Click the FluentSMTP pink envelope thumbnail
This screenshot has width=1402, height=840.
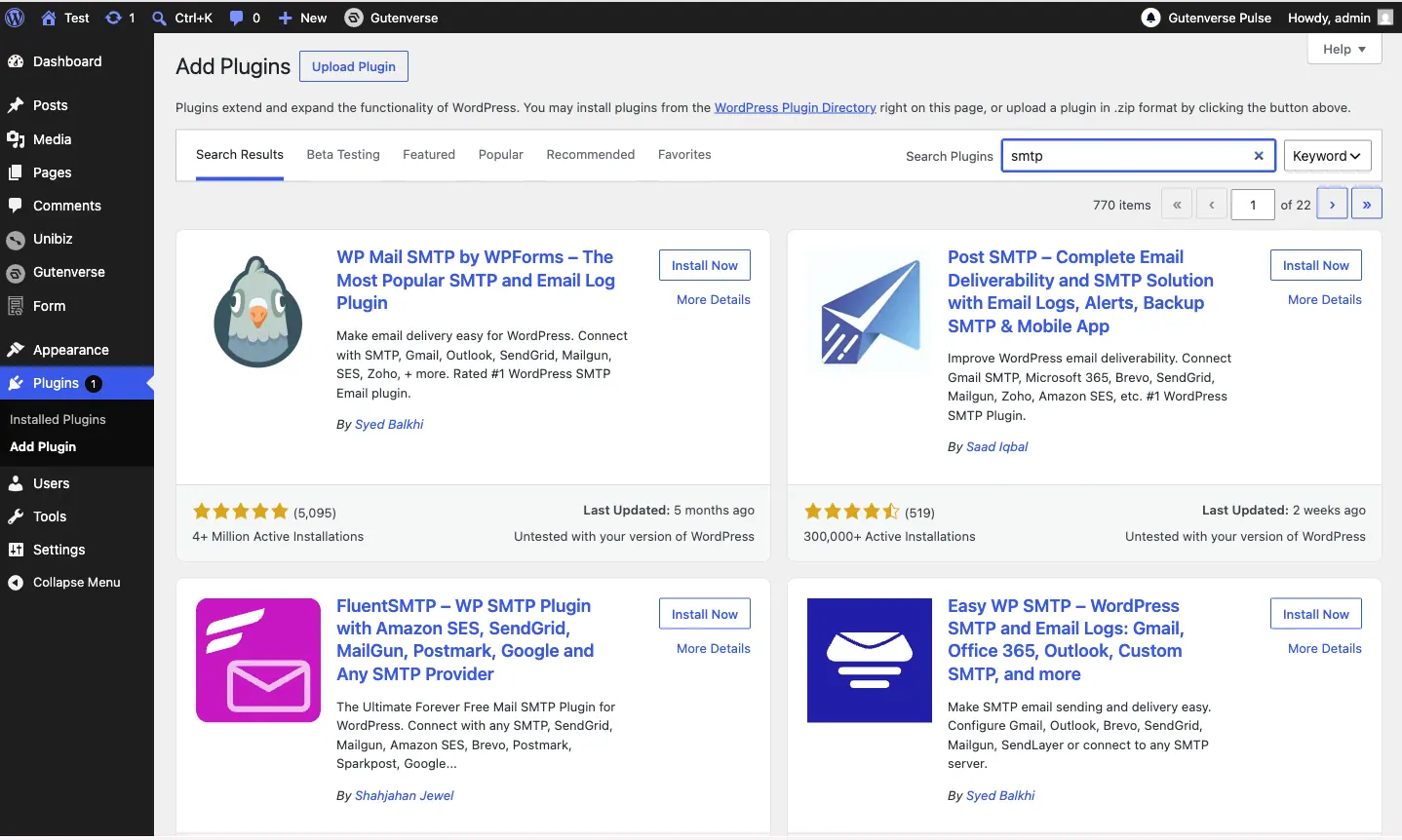258,661
